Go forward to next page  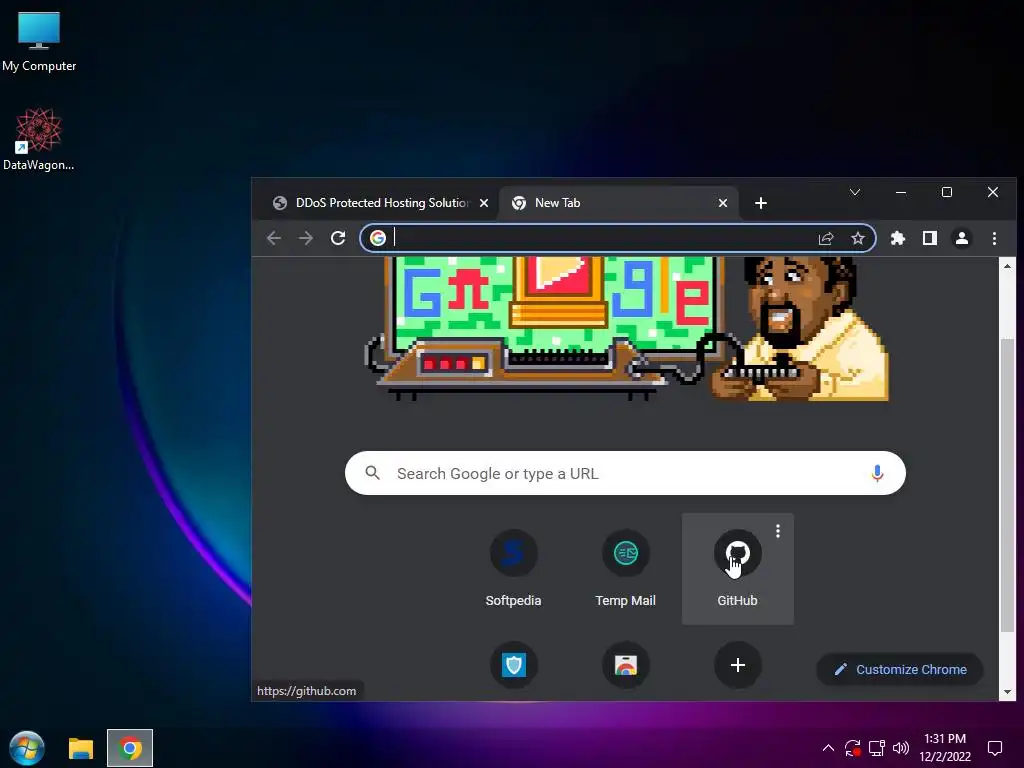pyautogui.click(x=306, y=238)
